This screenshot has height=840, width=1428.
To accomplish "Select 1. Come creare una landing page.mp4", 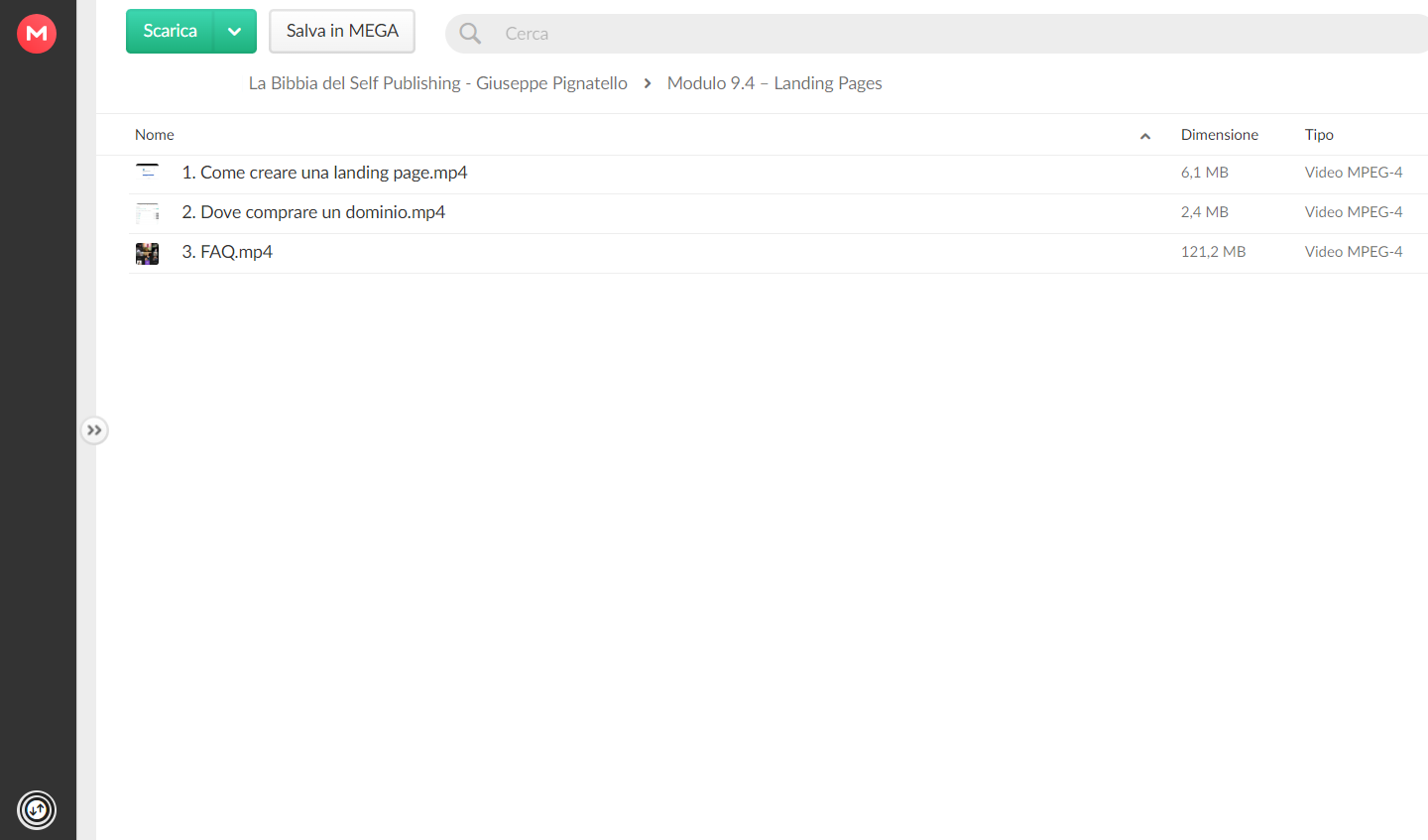I will click(x=778, y=175).
